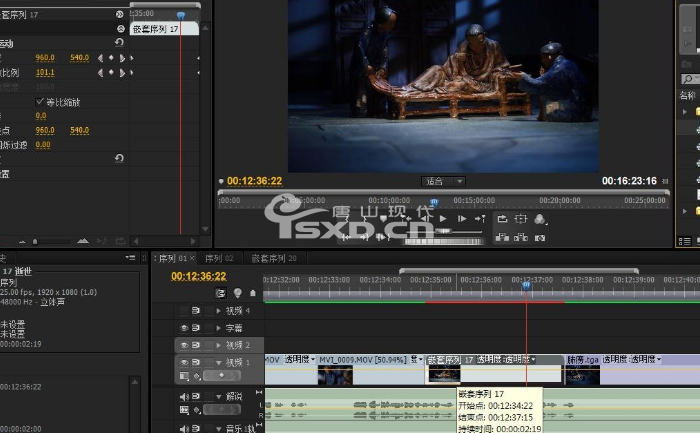Click the effect controls zoom slider handle
700x433 pixels.
click(35, 241)
